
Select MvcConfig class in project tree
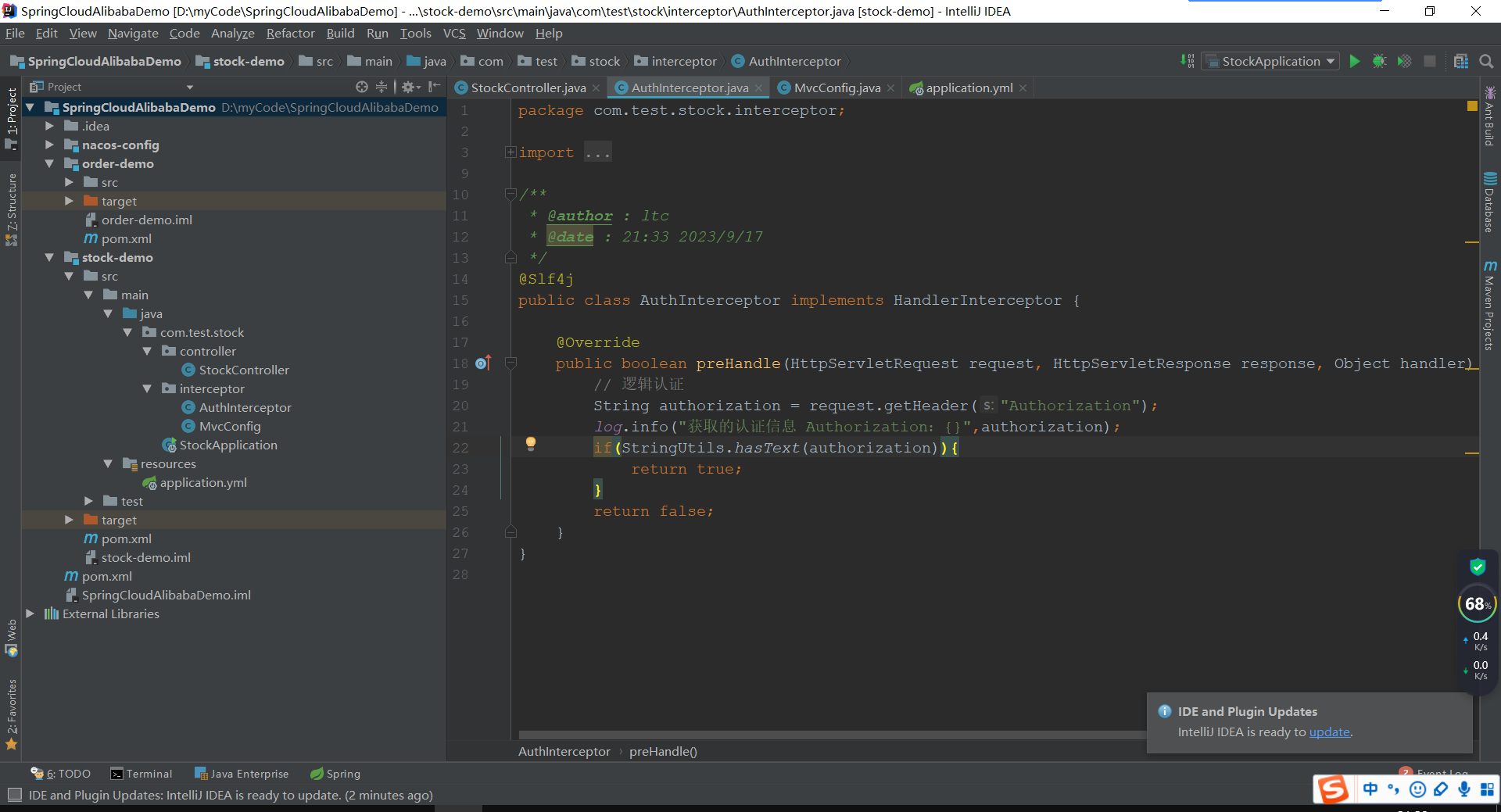[x=230, y=426]
